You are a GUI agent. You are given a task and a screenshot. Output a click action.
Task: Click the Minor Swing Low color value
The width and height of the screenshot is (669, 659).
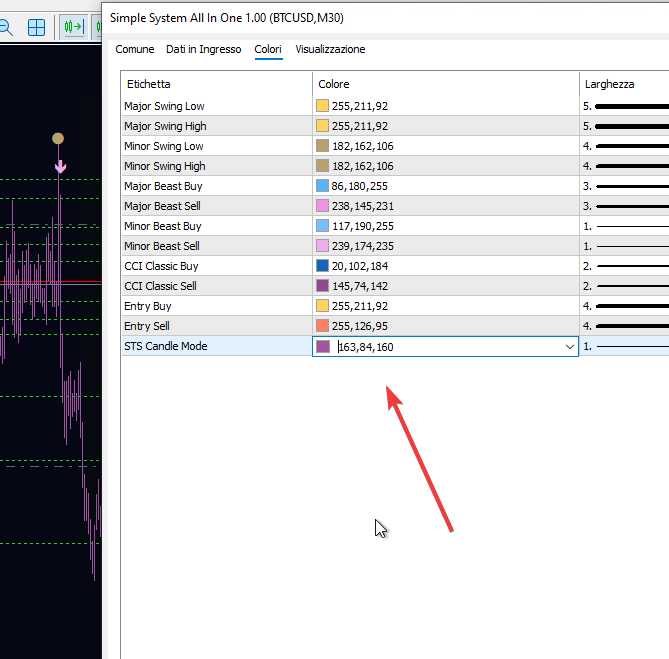click(363, 146)
